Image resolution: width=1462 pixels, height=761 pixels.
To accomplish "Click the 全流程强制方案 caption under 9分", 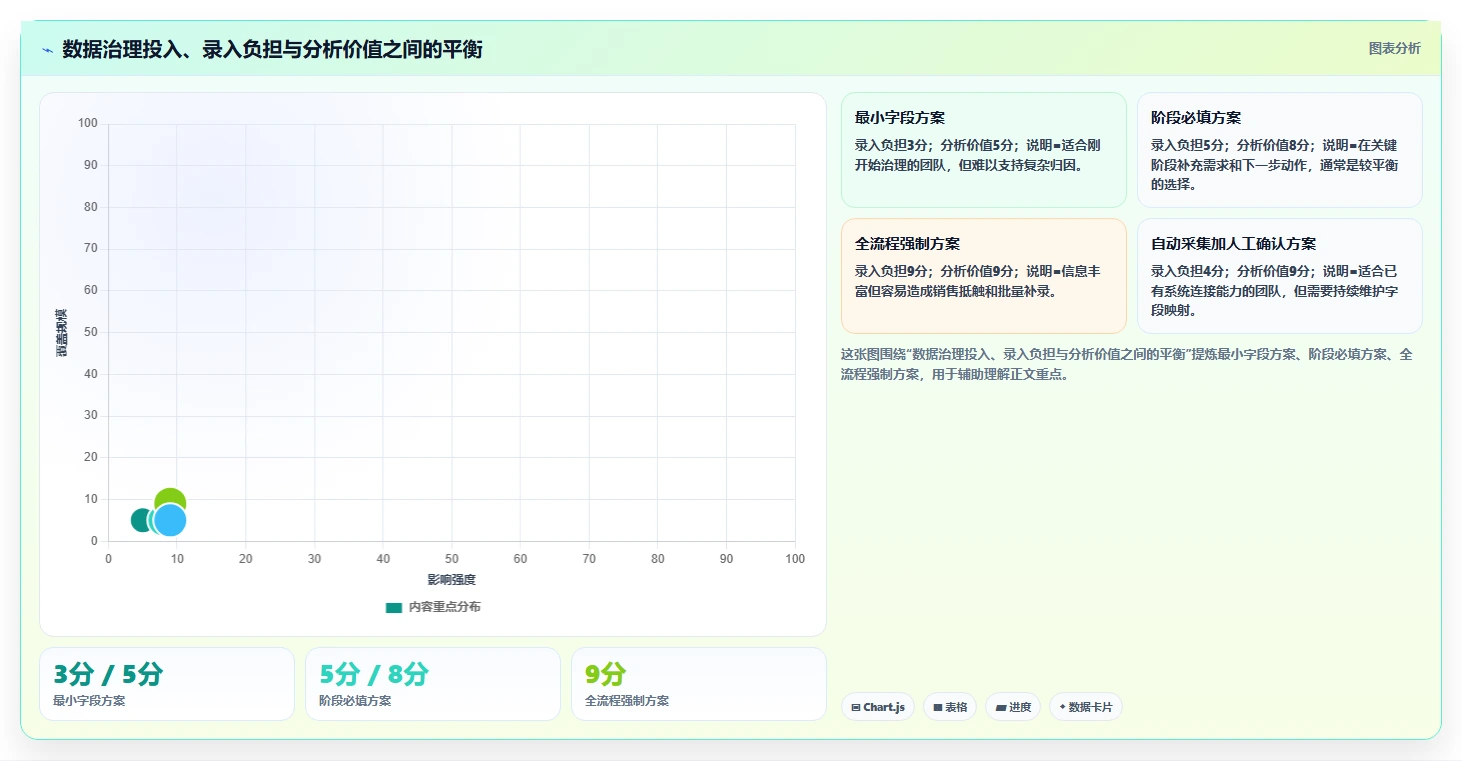I will tap(627, 701).
